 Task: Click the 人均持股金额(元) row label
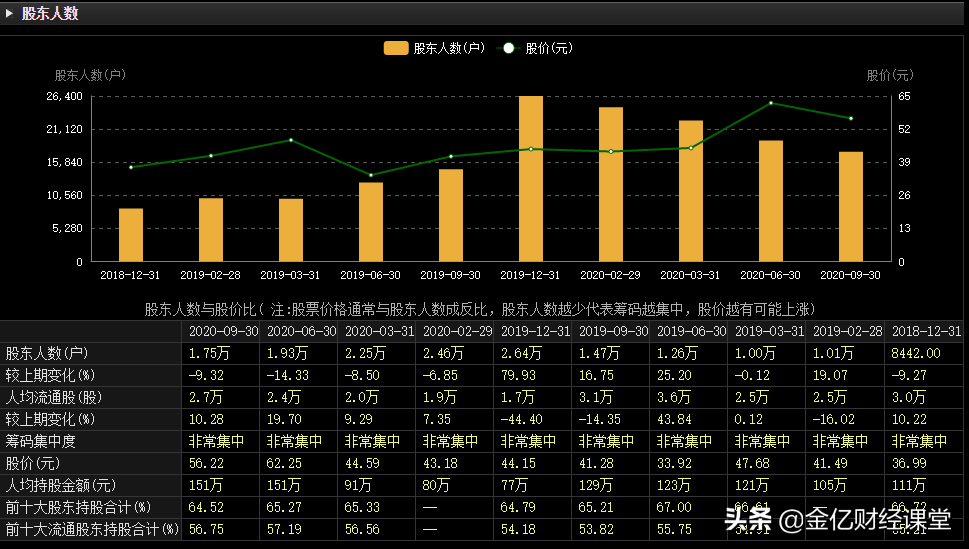click(x=61, y=485)
